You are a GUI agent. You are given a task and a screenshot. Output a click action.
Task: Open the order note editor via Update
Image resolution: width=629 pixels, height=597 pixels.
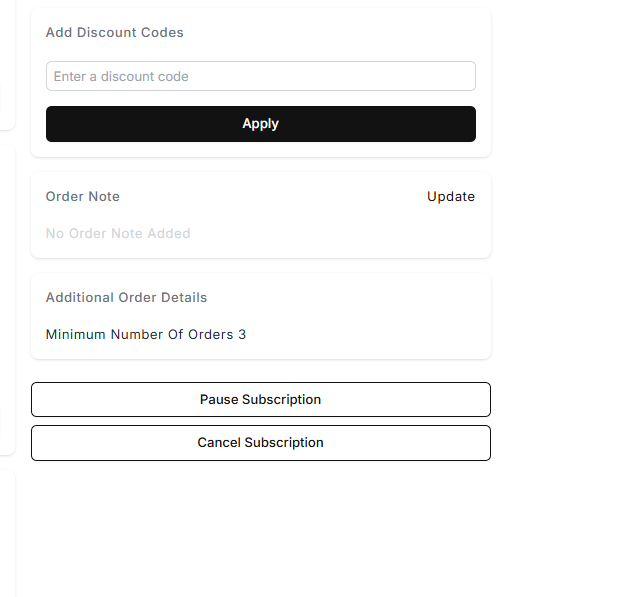click(451, 196)
